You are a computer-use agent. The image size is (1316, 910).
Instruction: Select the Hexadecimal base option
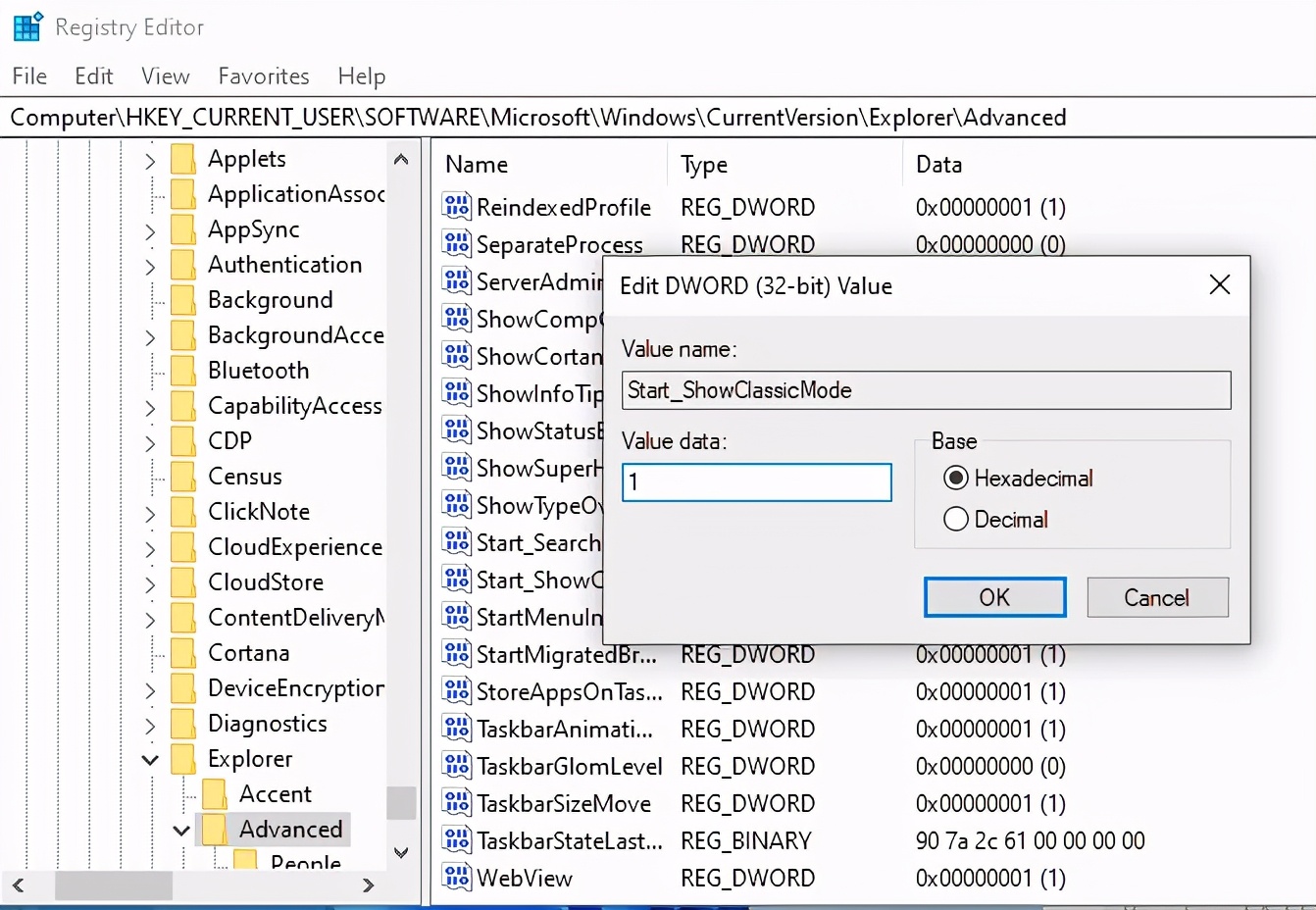click(955, 479)
